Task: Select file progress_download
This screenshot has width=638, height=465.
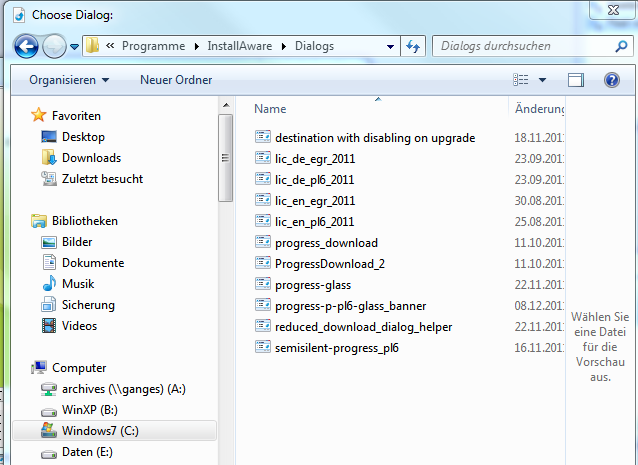Action: (x=326, y=243)
